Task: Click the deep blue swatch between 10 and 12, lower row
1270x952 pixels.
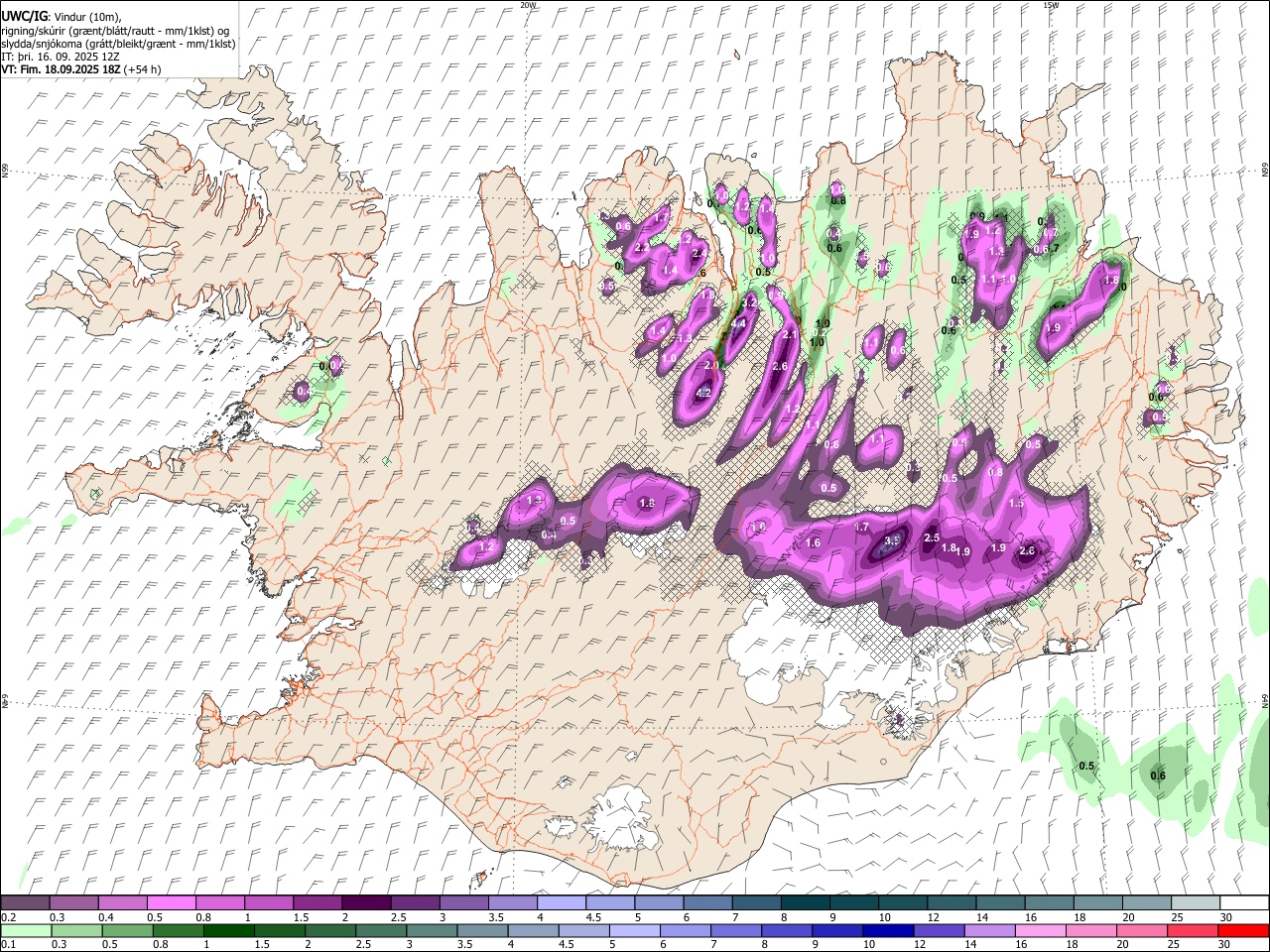Action: pyautogui.click(x=888, y=931)
